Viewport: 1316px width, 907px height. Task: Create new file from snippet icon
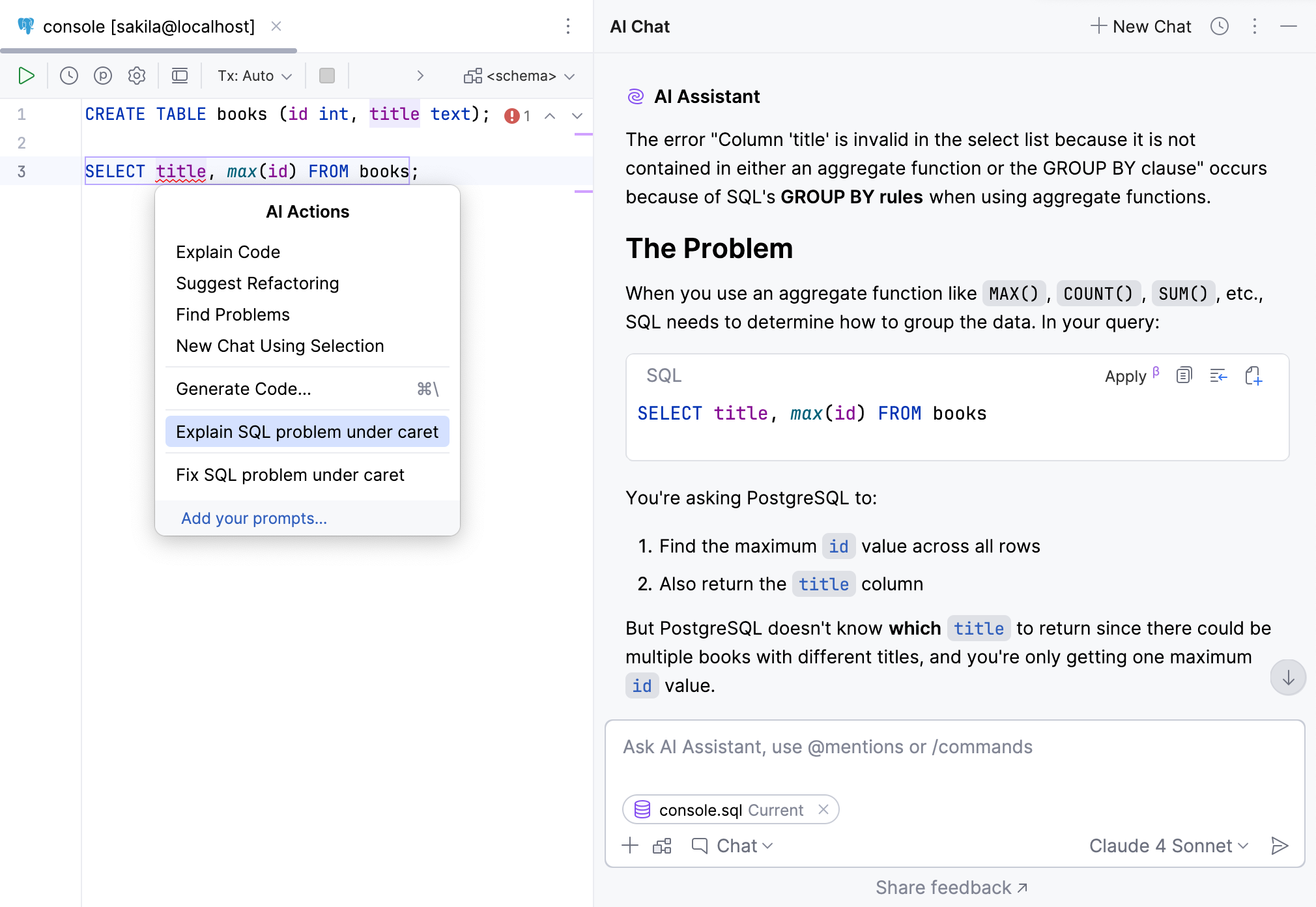pyautogui.click(x=1253, y=375)
